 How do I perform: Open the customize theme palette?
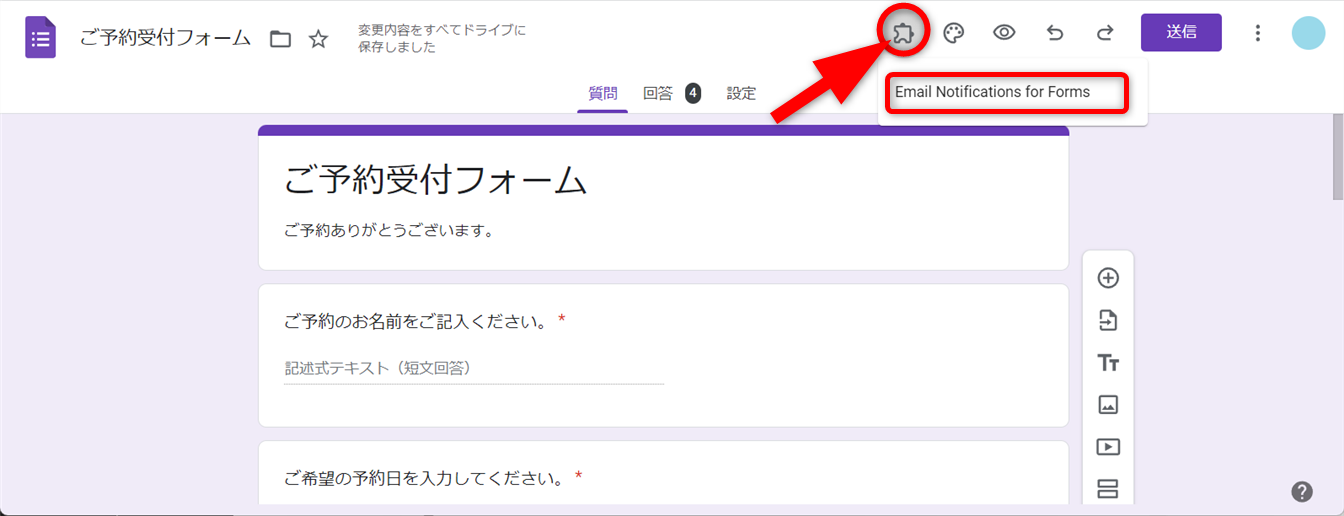(x=954, y=33)
